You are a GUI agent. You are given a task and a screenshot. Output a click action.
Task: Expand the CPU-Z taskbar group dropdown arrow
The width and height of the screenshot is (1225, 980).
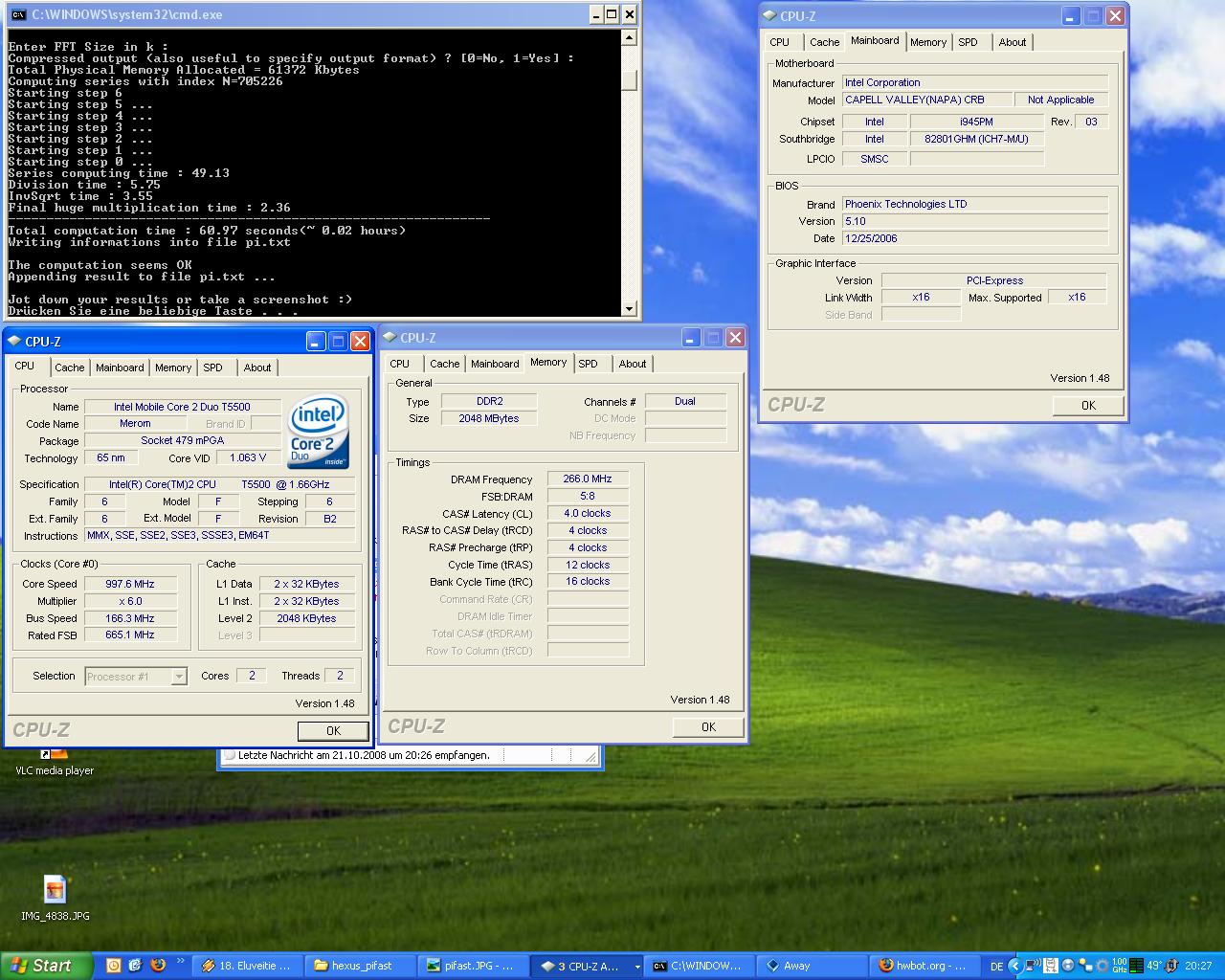tap(636, 967)
